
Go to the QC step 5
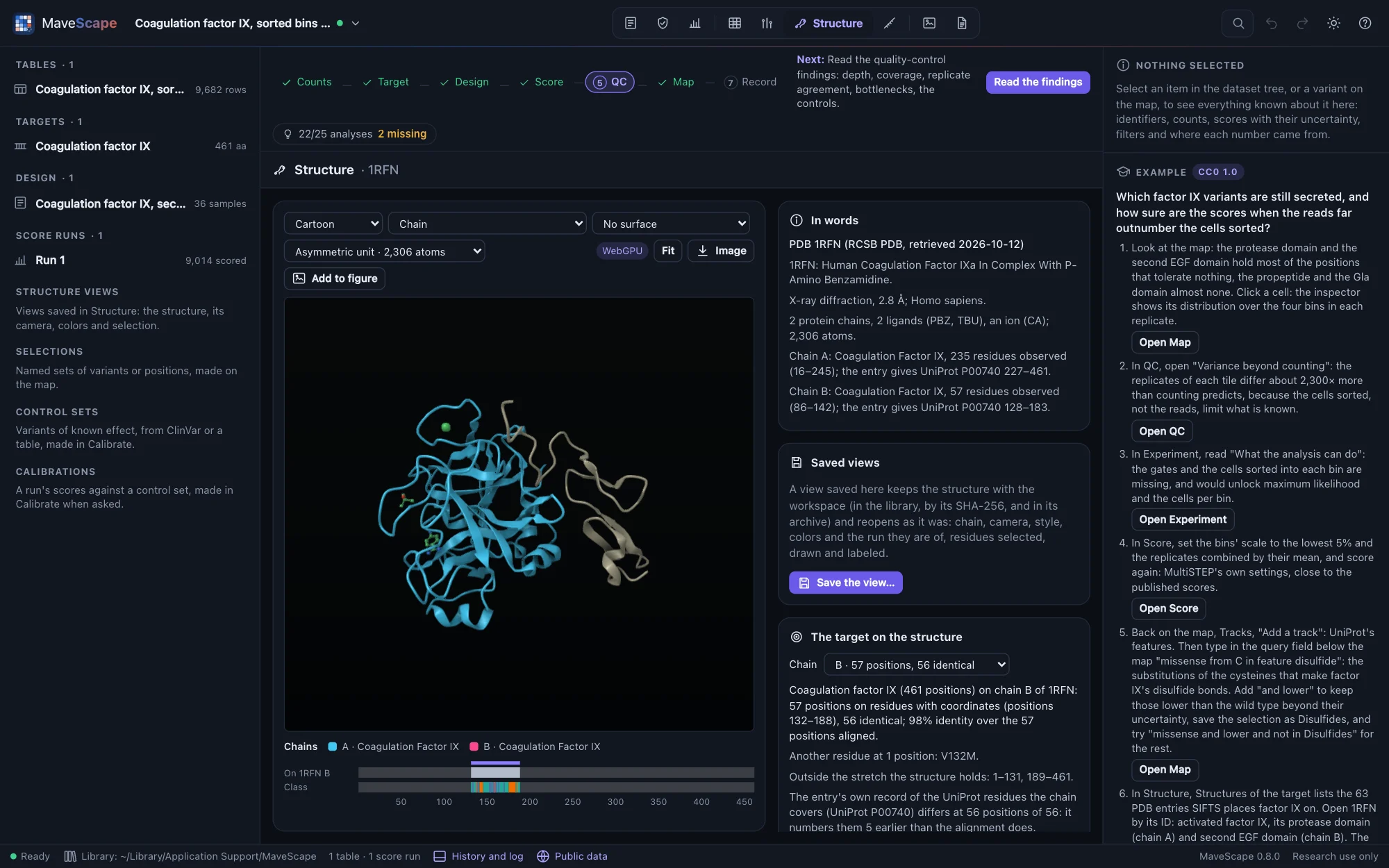pyautogui.click(x=610, y=82)
